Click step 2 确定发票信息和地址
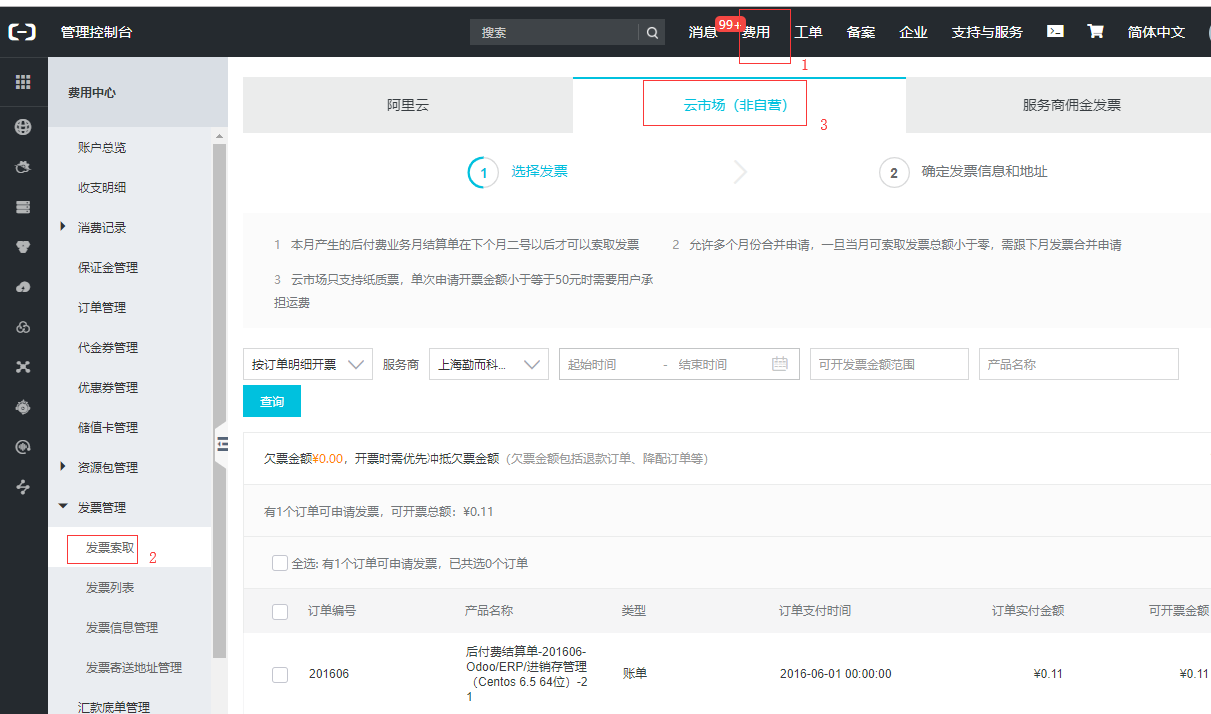This screenshot has width=1211, height=714. 963,172
